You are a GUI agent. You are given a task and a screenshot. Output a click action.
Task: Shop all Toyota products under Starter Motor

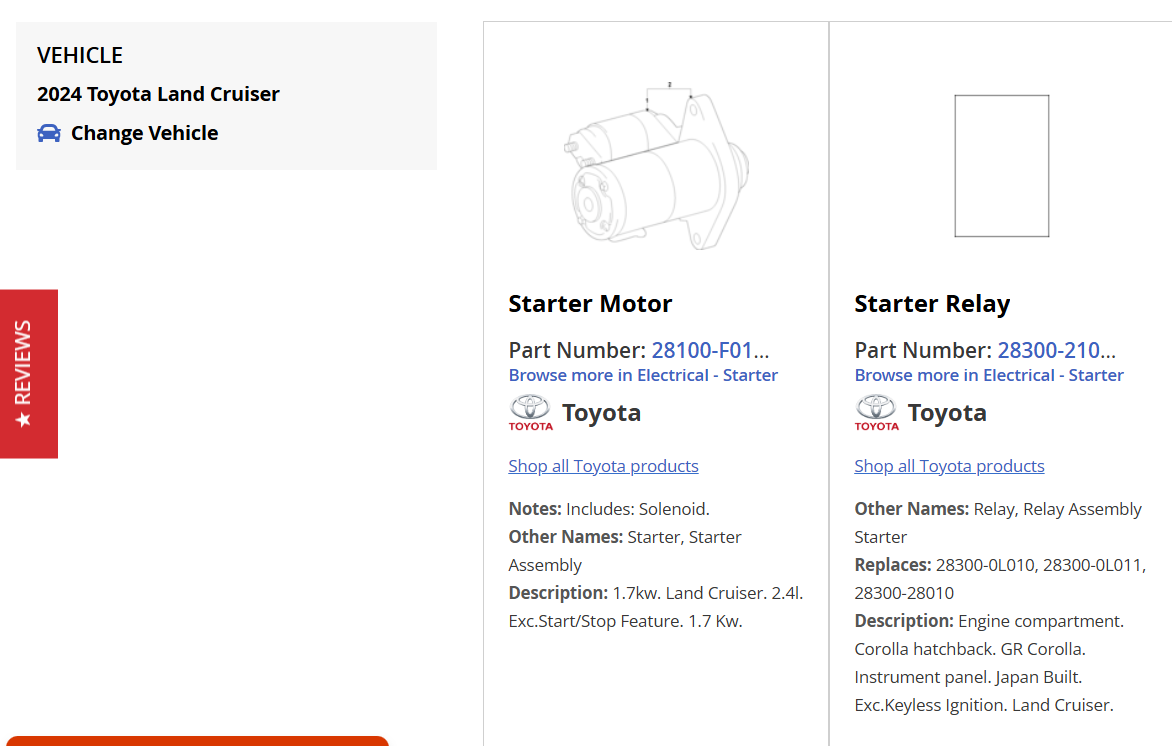(603, 466)
